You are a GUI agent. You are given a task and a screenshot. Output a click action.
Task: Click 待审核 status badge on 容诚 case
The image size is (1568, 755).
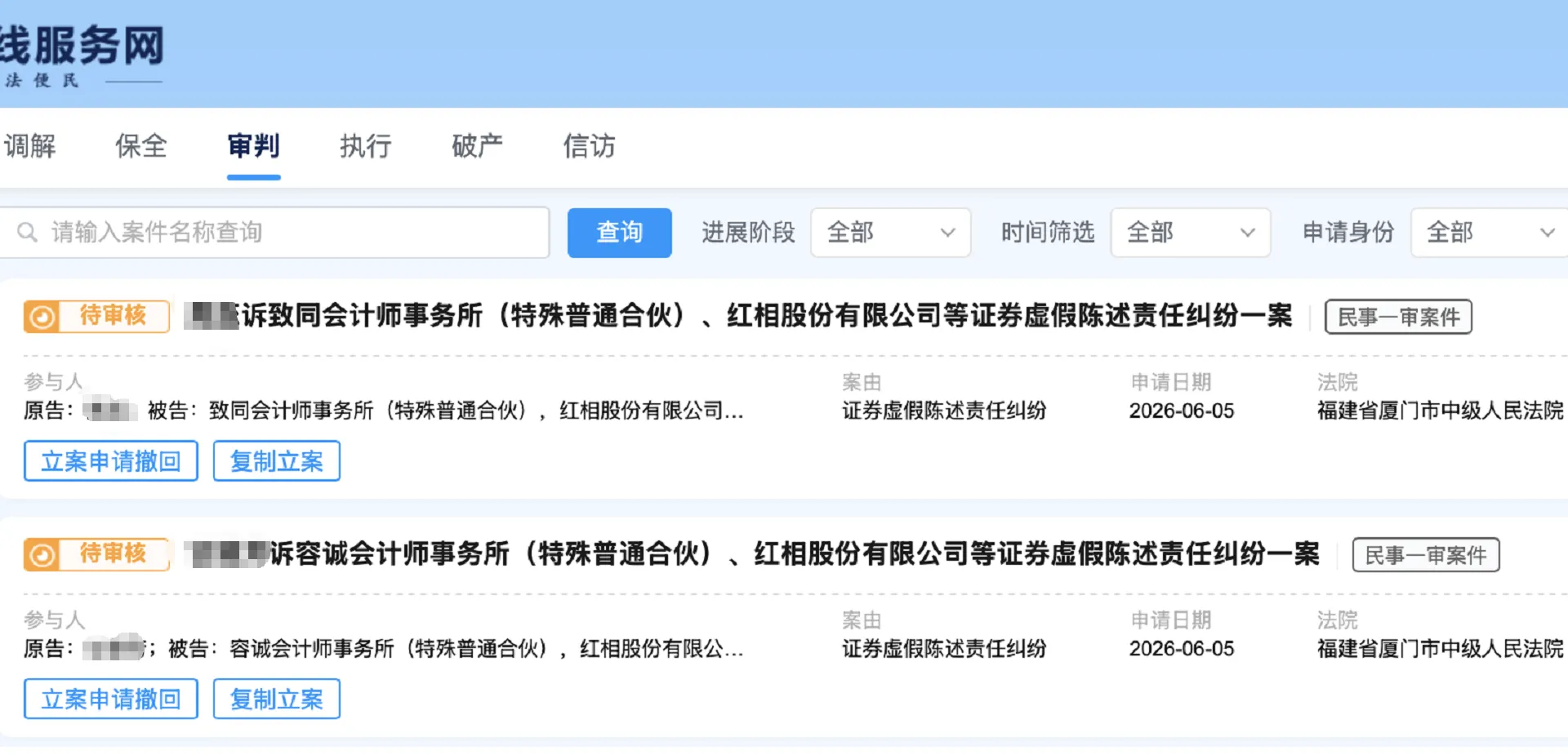[x=96, y=554]
